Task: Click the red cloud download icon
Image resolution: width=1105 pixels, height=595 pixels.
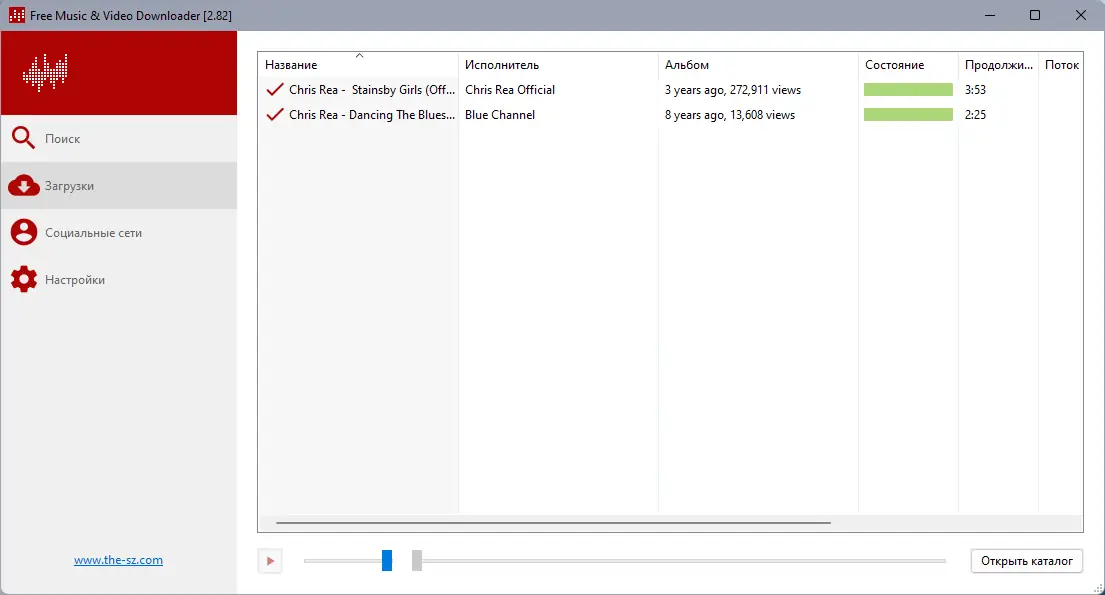Action: [23, 185]
